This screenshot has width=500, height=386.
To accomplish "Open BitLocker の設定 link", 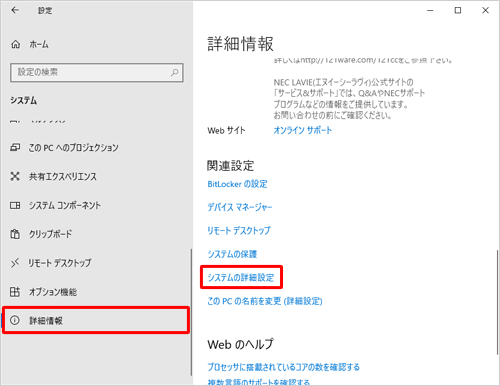I will (x=237, y=184).
